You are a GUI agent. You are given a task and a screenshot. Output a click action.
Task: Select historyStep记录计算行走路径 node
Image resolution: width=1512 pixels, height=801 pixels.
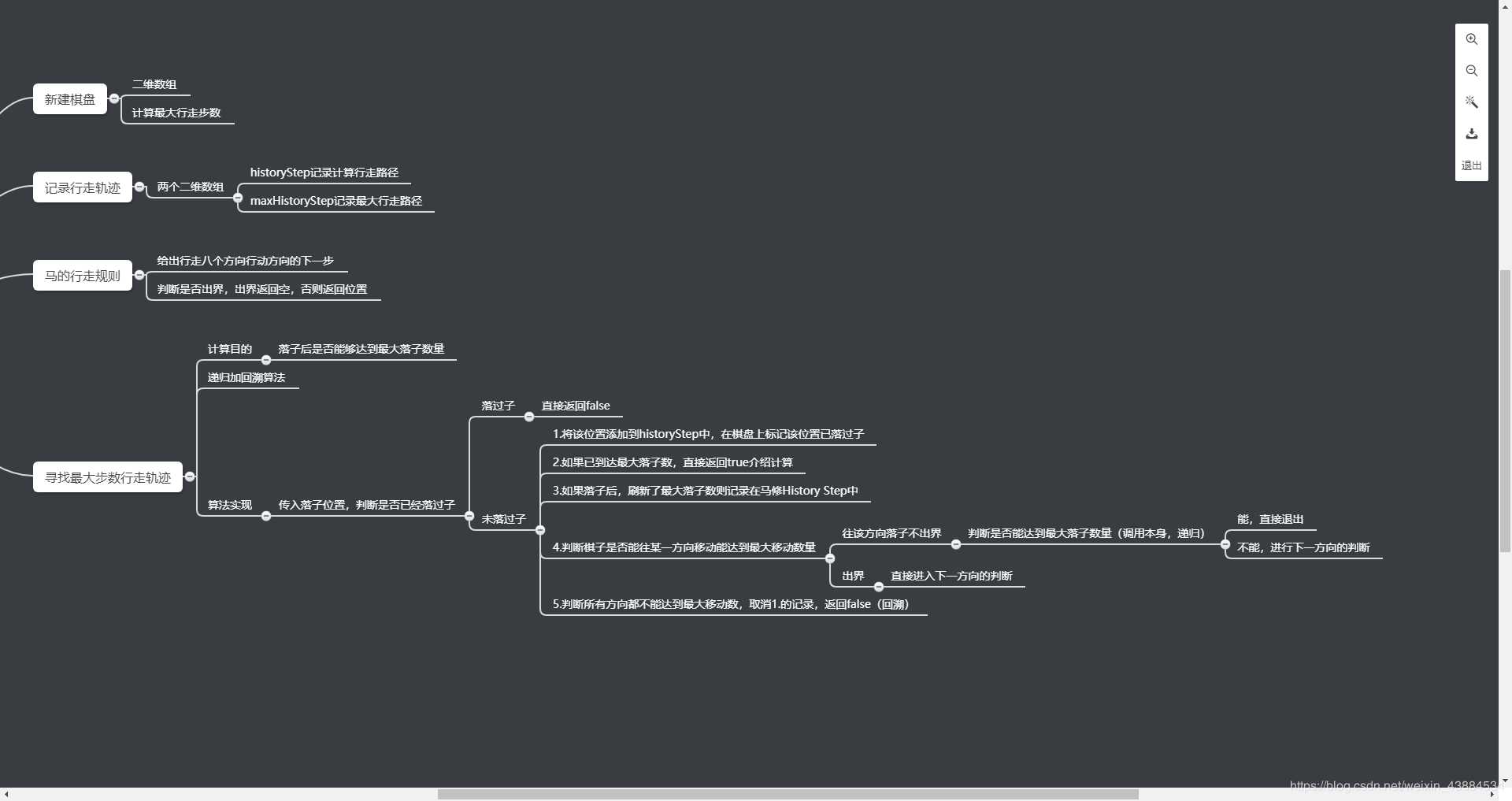coord(324,172)
